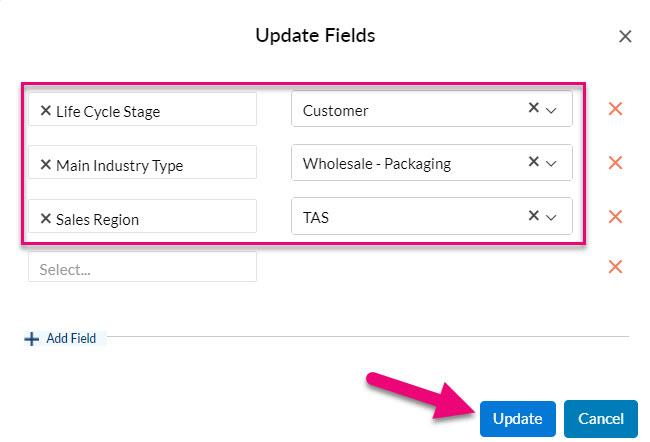650x442 pixels.
Task: Clear the TAS value selection
Action: [534, 215]
